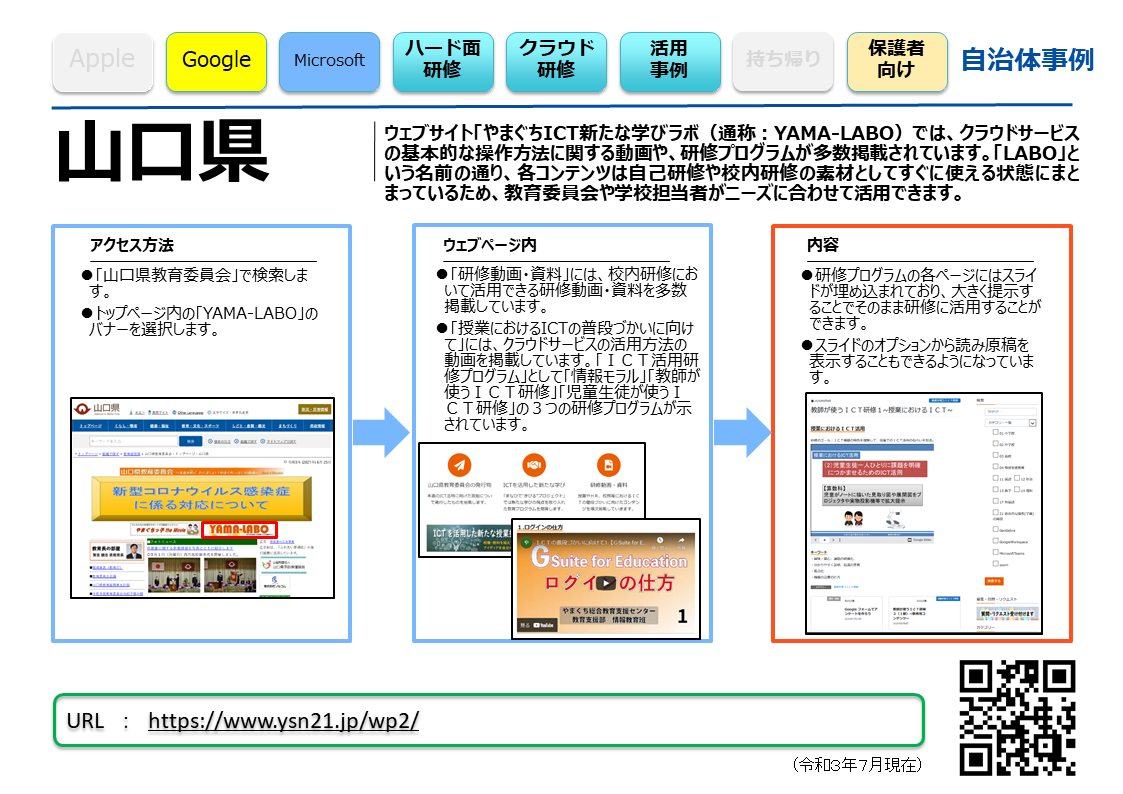Click the 山口県 logo in site screenshot
The image size is (1123, 794).
coord(97,408)
